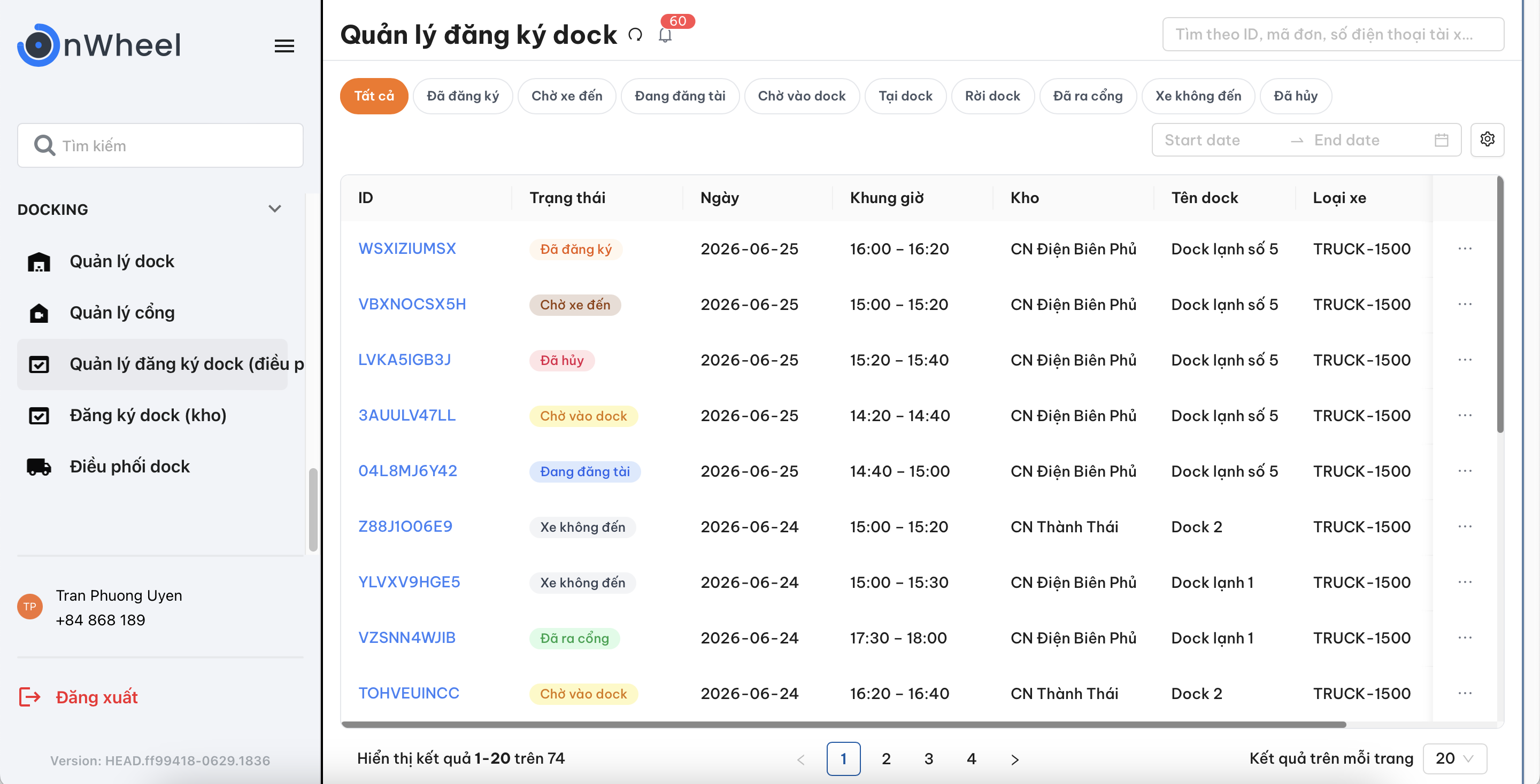Click the Quản lý cổng gate icon

(39, 313)
